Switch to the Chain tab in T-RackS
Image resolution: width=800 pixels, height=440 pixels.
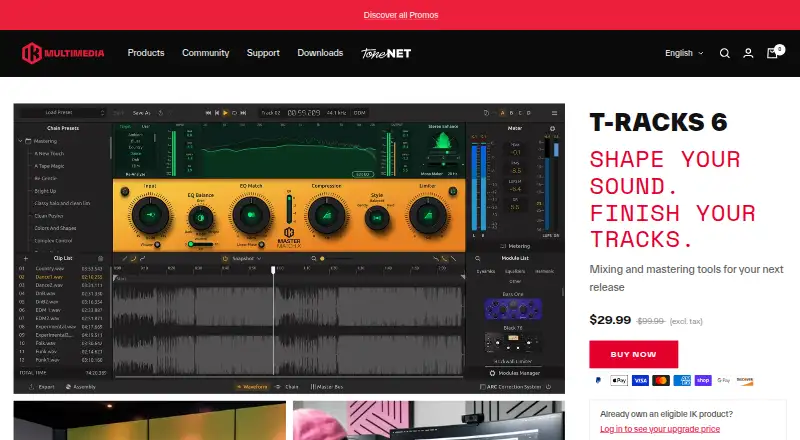(x=288, y=387)
